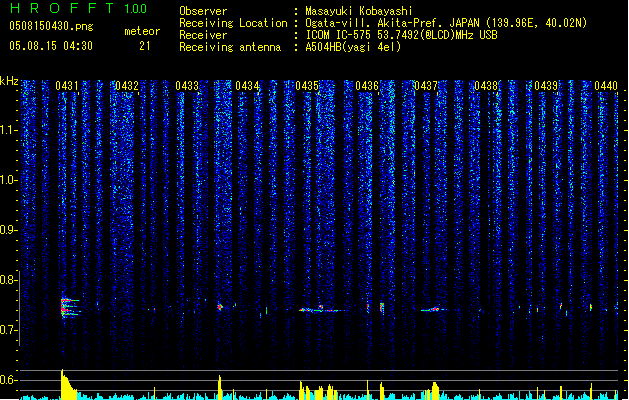Click the 0.7 kHz axis tick label
The height and width of the screenshot is (400, 629).
pos(9,330)
